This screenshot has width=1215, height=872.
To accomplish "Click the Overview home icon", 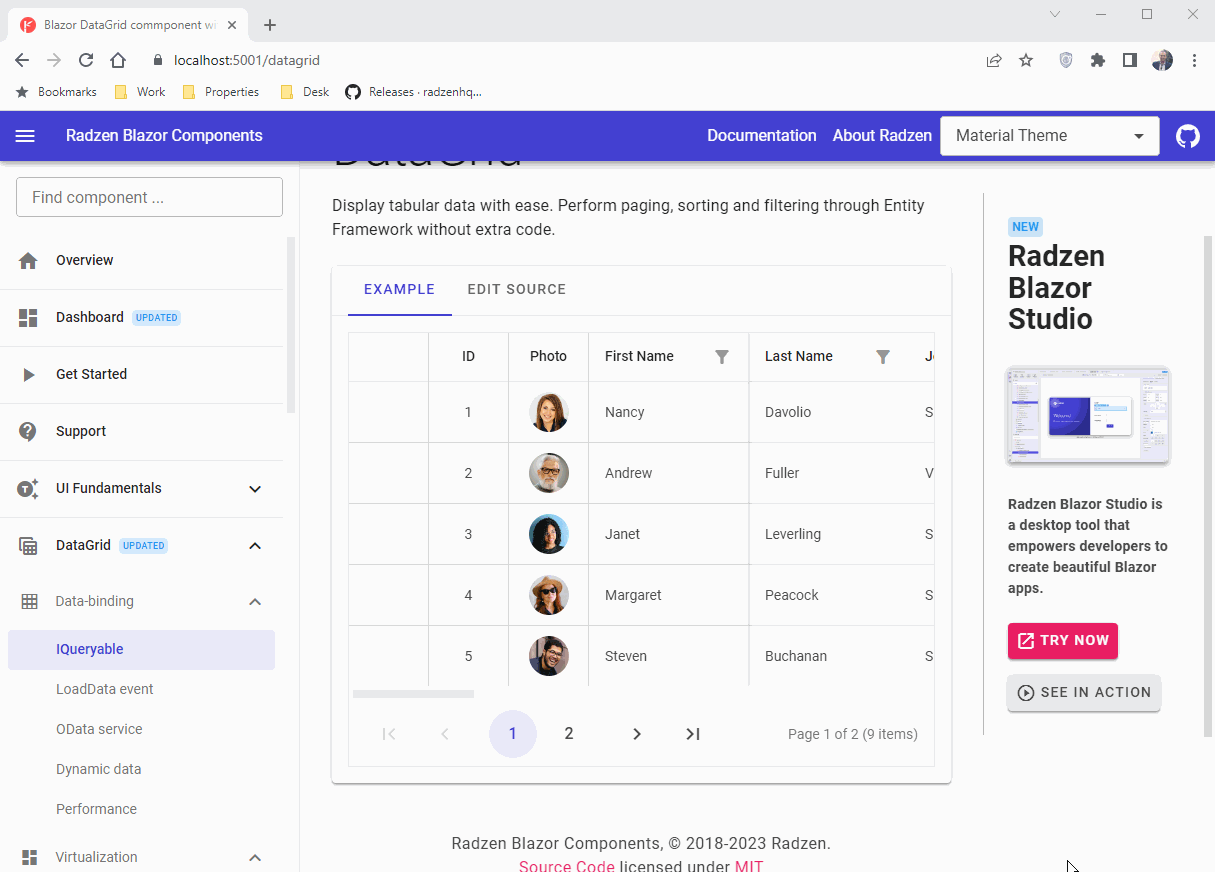I will [x=28, y=260].
